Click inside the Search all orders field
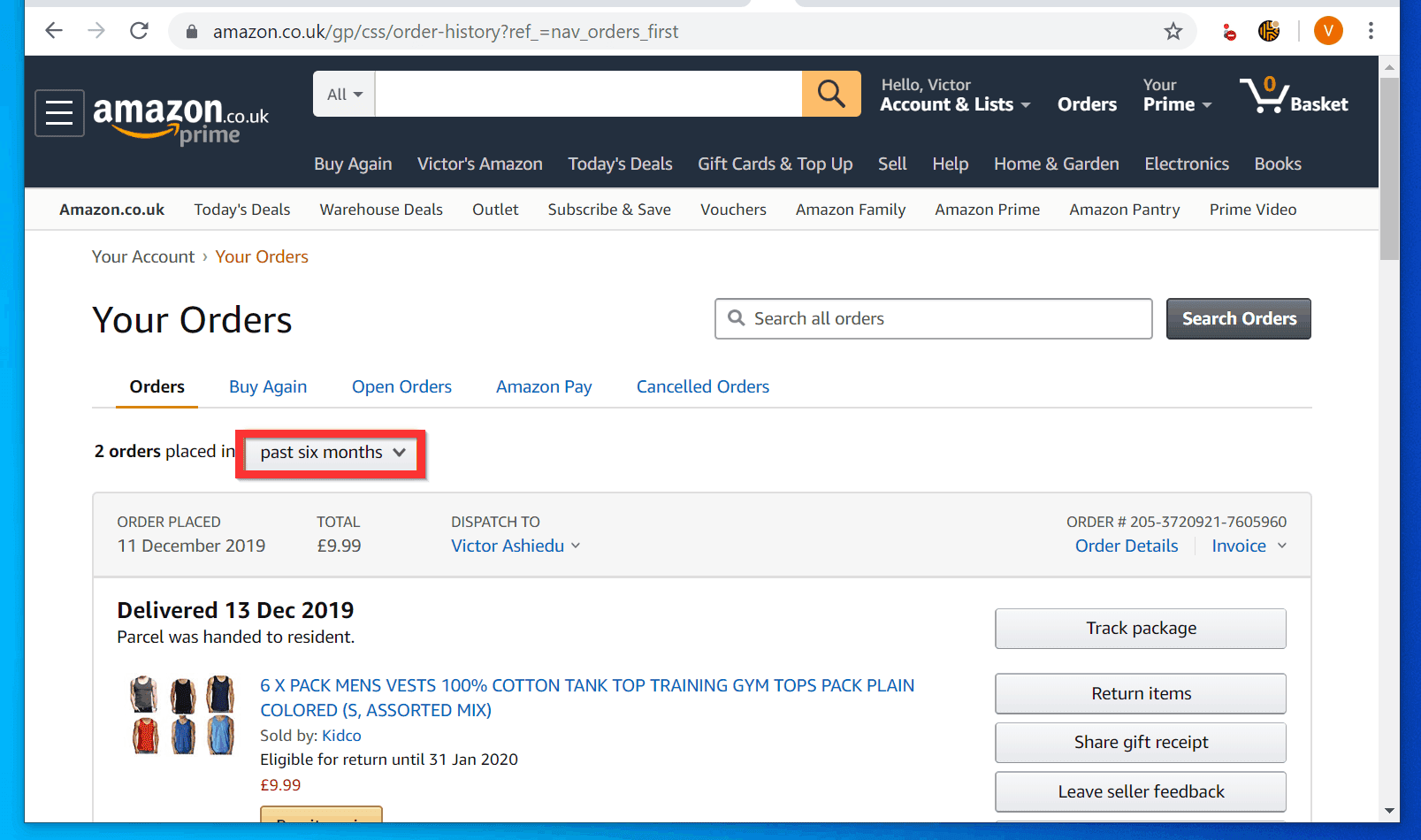The height and width of the screenshot is (840, 1421). (932, 318)
